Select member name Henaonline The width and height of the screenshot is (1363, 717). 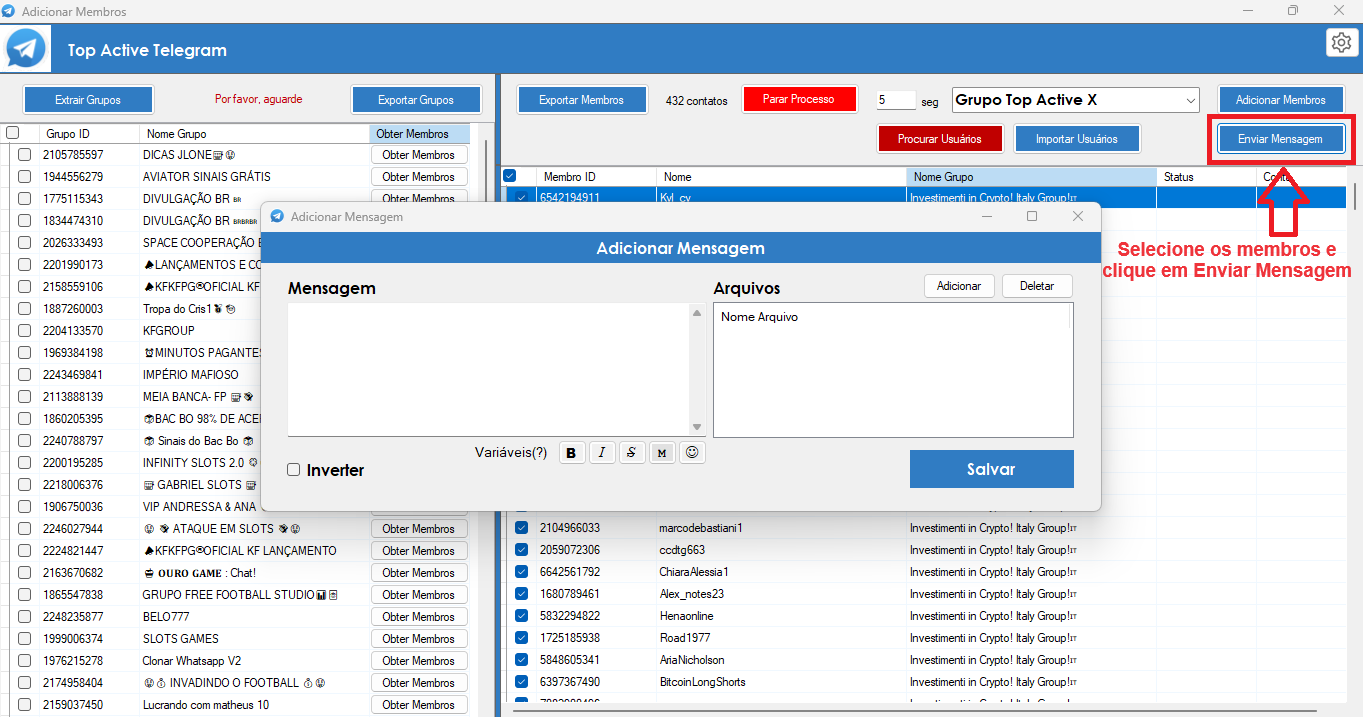686,616
